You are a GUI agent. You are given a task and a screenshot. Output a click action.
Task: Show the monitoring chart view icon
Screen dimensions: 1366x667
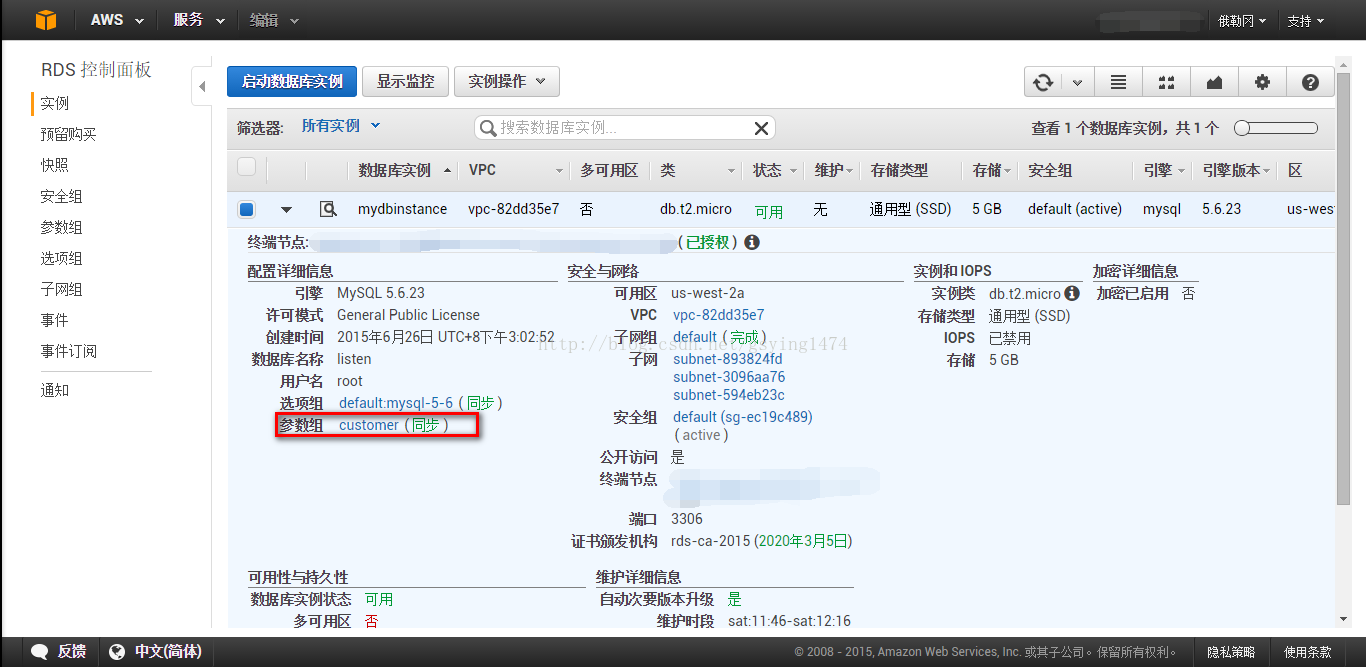pyautogui.click(x=1214, y=82)
